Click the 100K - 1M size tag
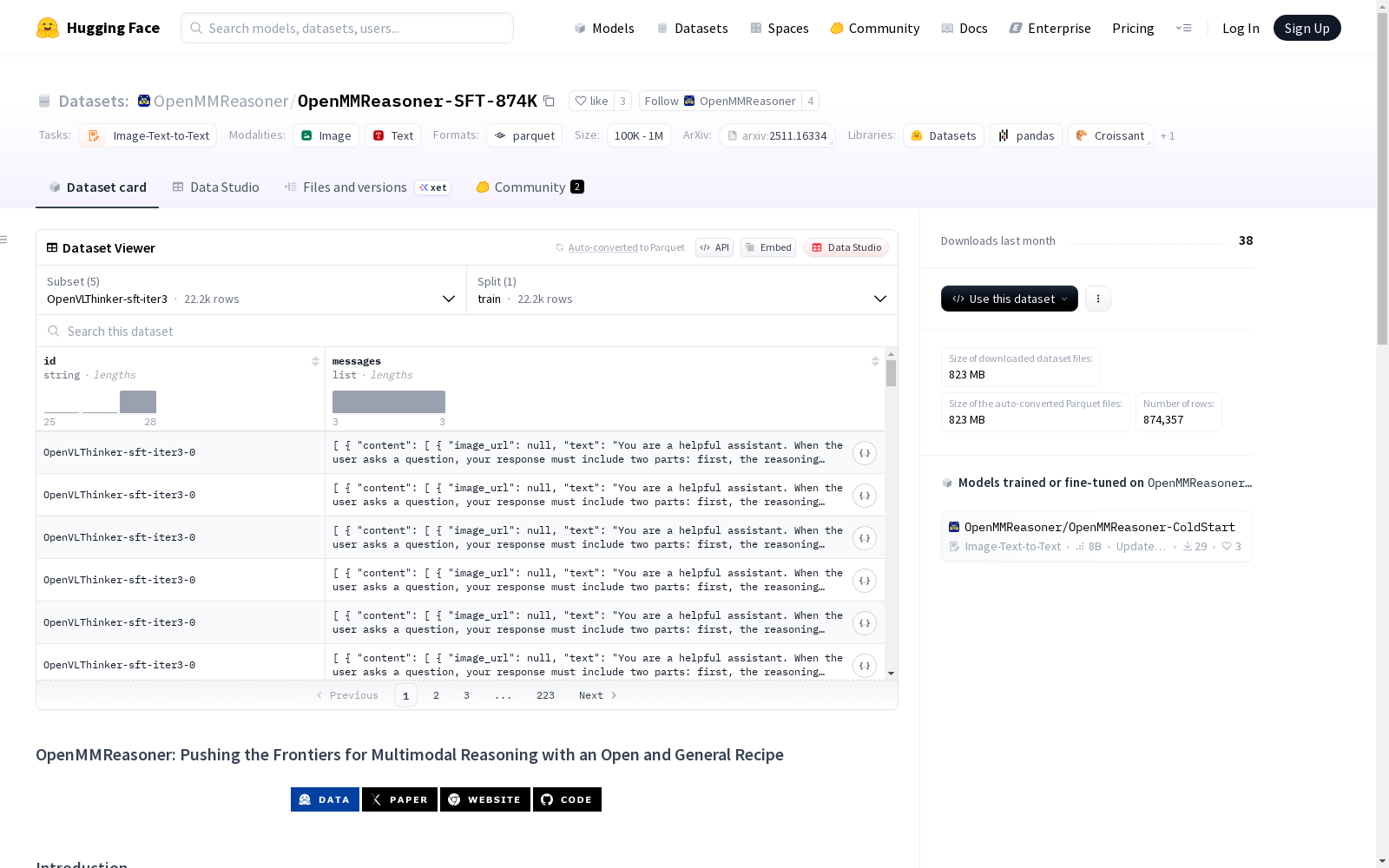Image resolution: width=1389 pixels, height=868 pixels. pos(639,135)
